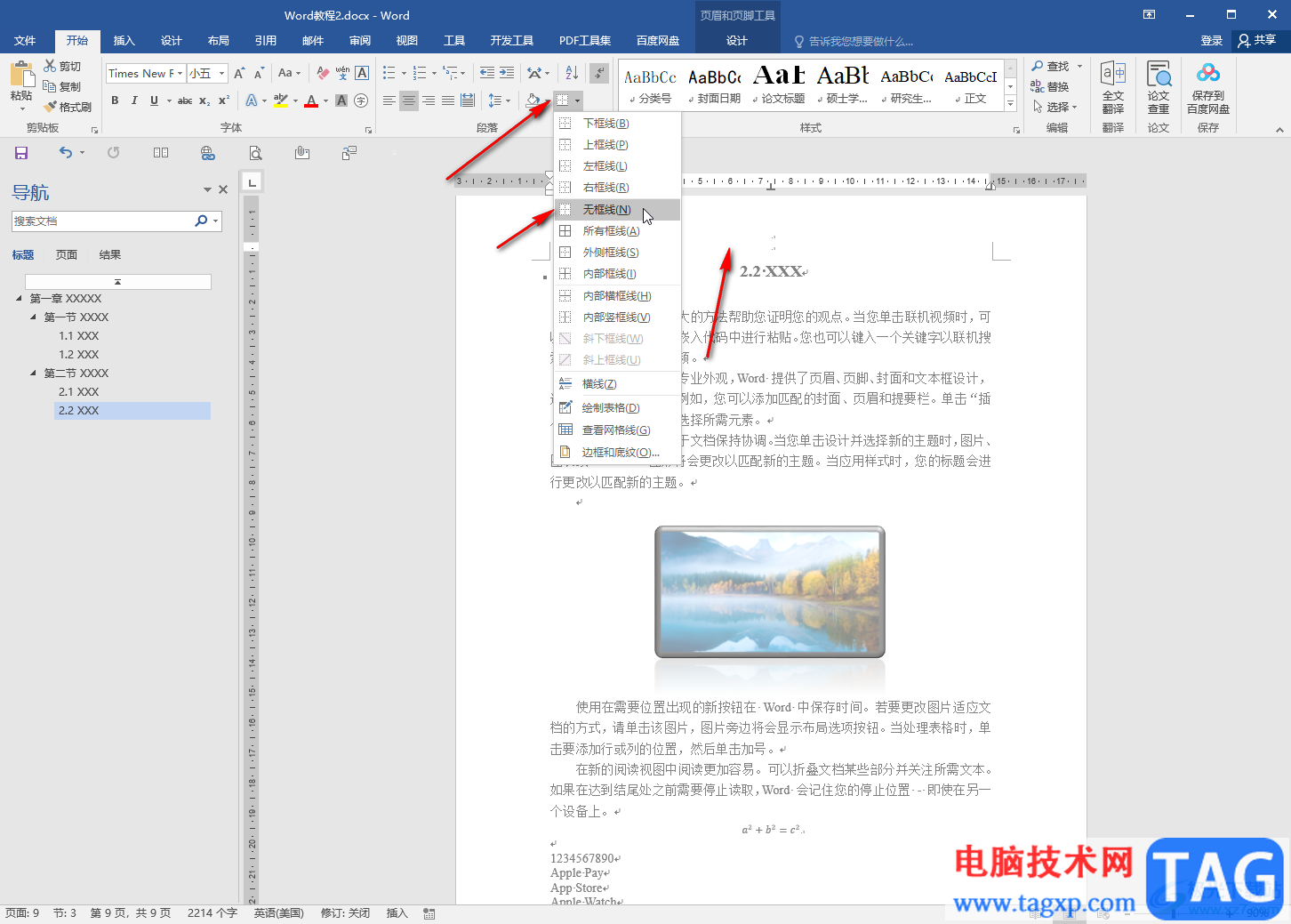The width and height of the screenshot is (1291, 924).
Task: Click the character border icon
Action: tap(362, 73)
